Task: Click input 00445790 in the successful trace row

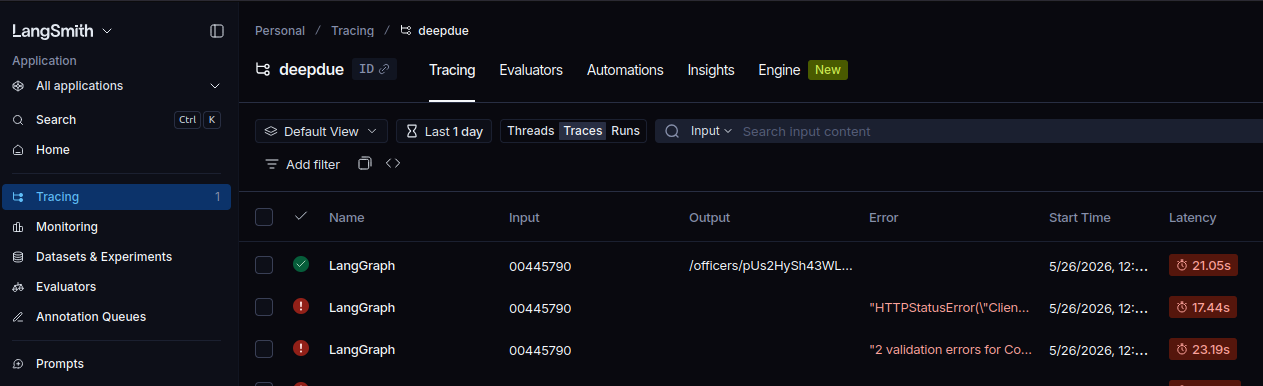Action: 540,266
